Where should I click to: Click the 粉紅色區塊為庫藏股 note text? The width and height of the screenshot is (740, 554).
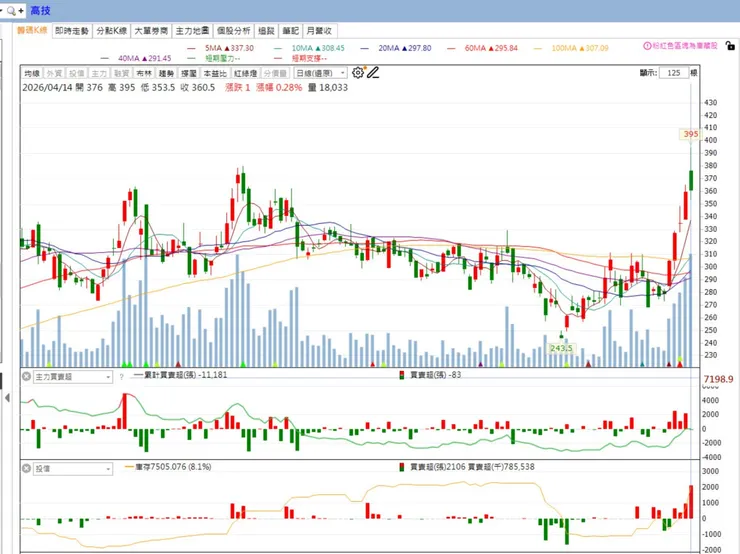point(685,46)
